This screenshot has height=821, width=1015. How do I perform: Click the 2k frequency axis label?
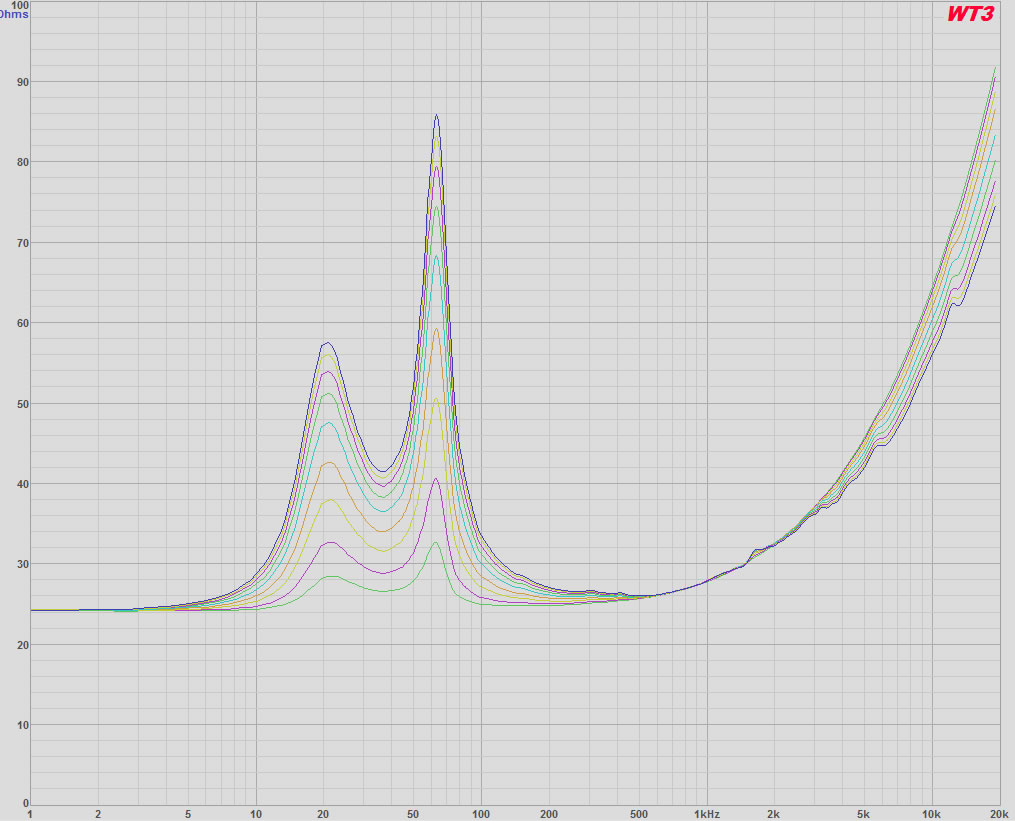click(x=774, y=814)
